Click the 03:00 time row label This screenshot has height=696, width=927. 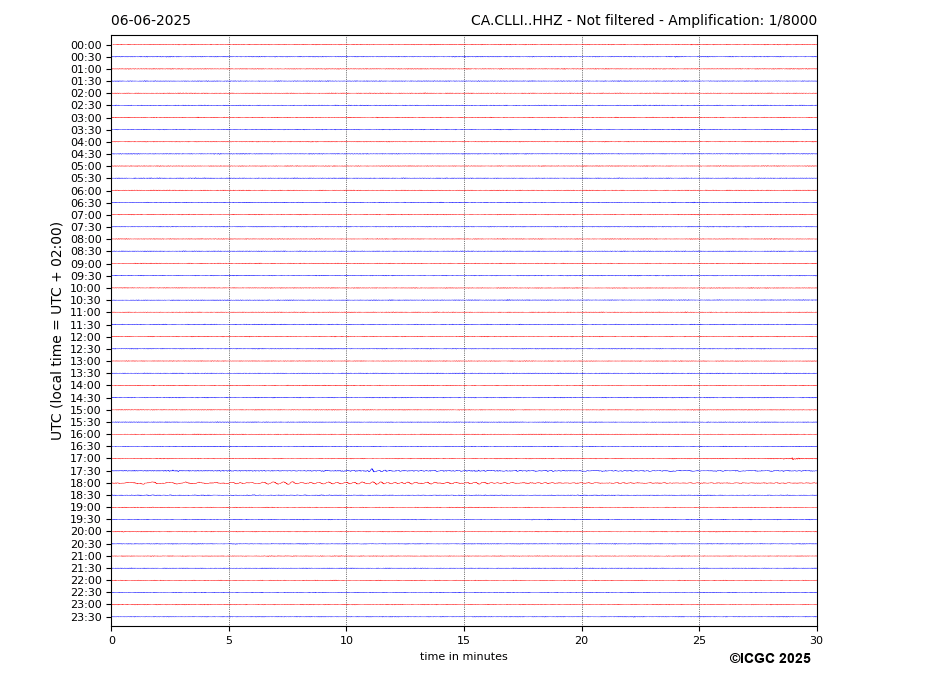(x=86, y=118)
